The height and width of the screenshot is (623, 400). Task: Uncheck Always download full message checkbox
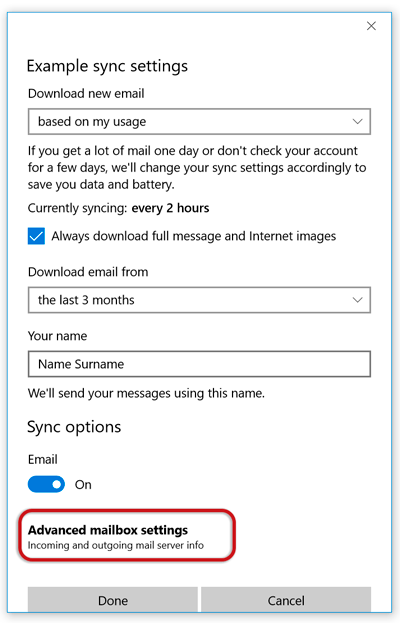pyautogui.click(x=36, y=236)
